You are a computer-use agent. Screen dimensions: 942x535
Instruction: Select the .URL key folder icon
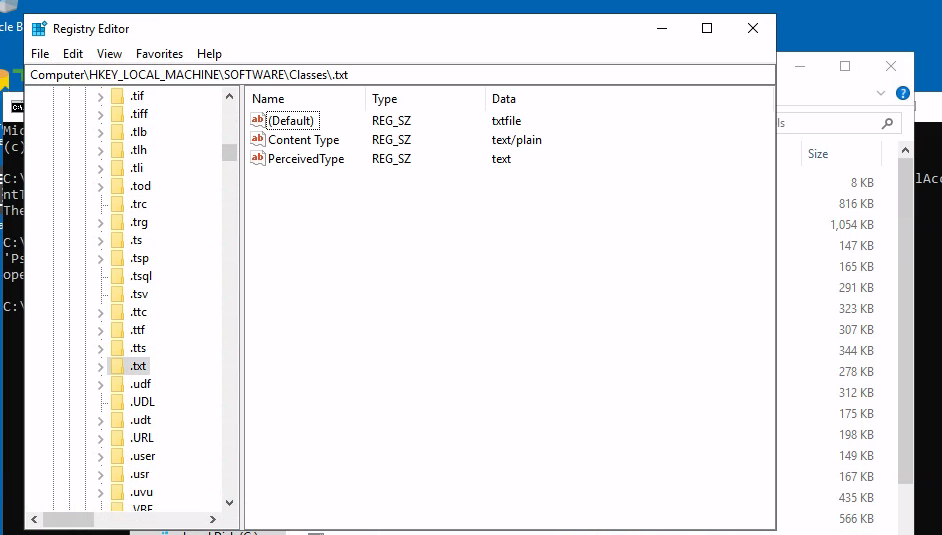point(118,438)
